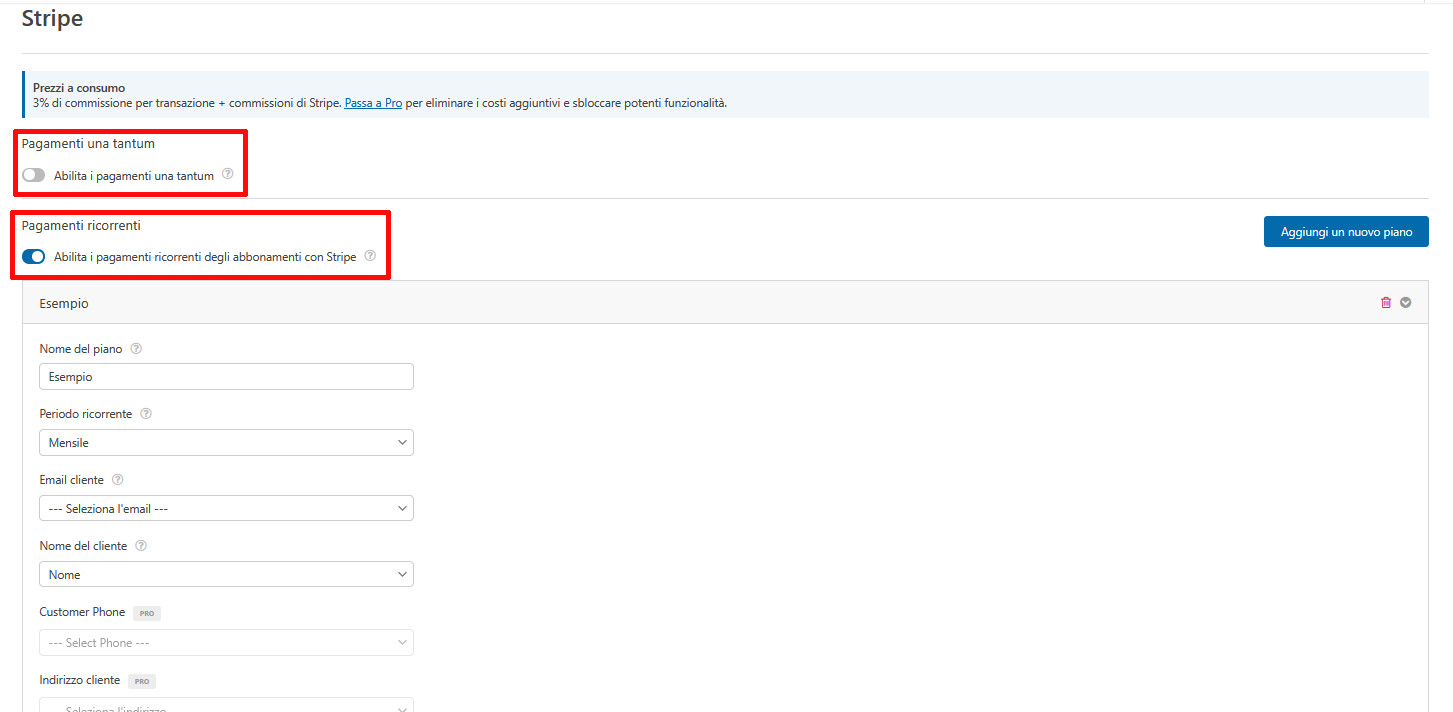Image resolution: width=1453 pixels, height=712 pixels.
Task: Open the Periodo ricorrente dropdown showing Mensile
Action: click(x=226, y=442)
